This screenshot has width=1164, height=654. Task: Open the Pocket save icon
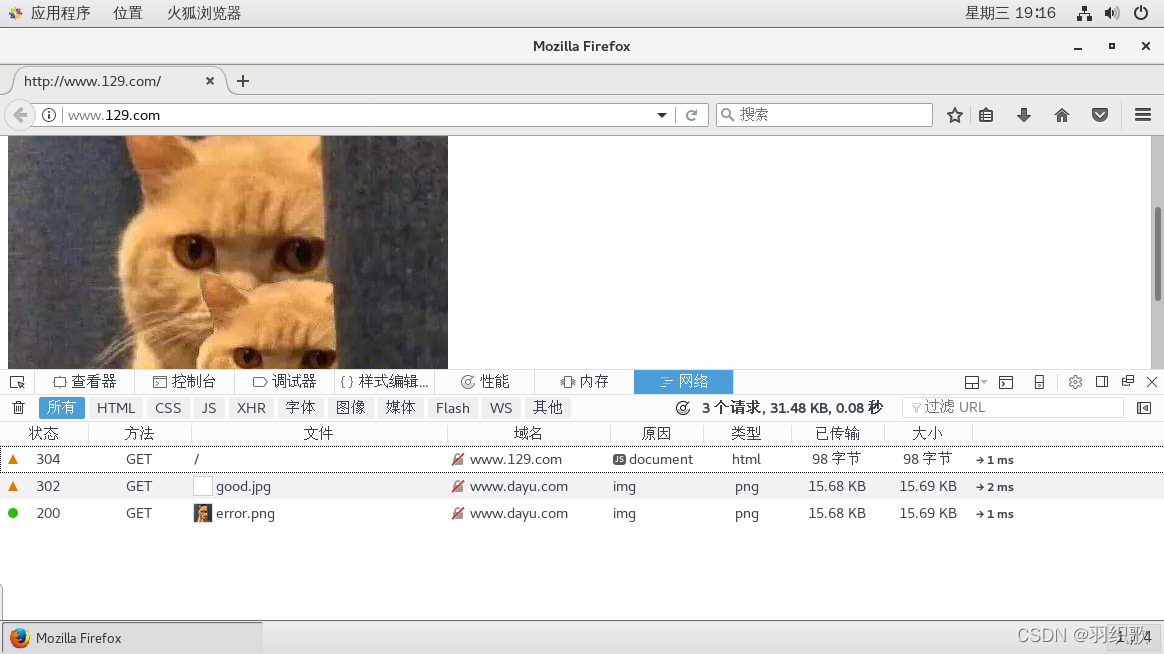coord(1100,115)
